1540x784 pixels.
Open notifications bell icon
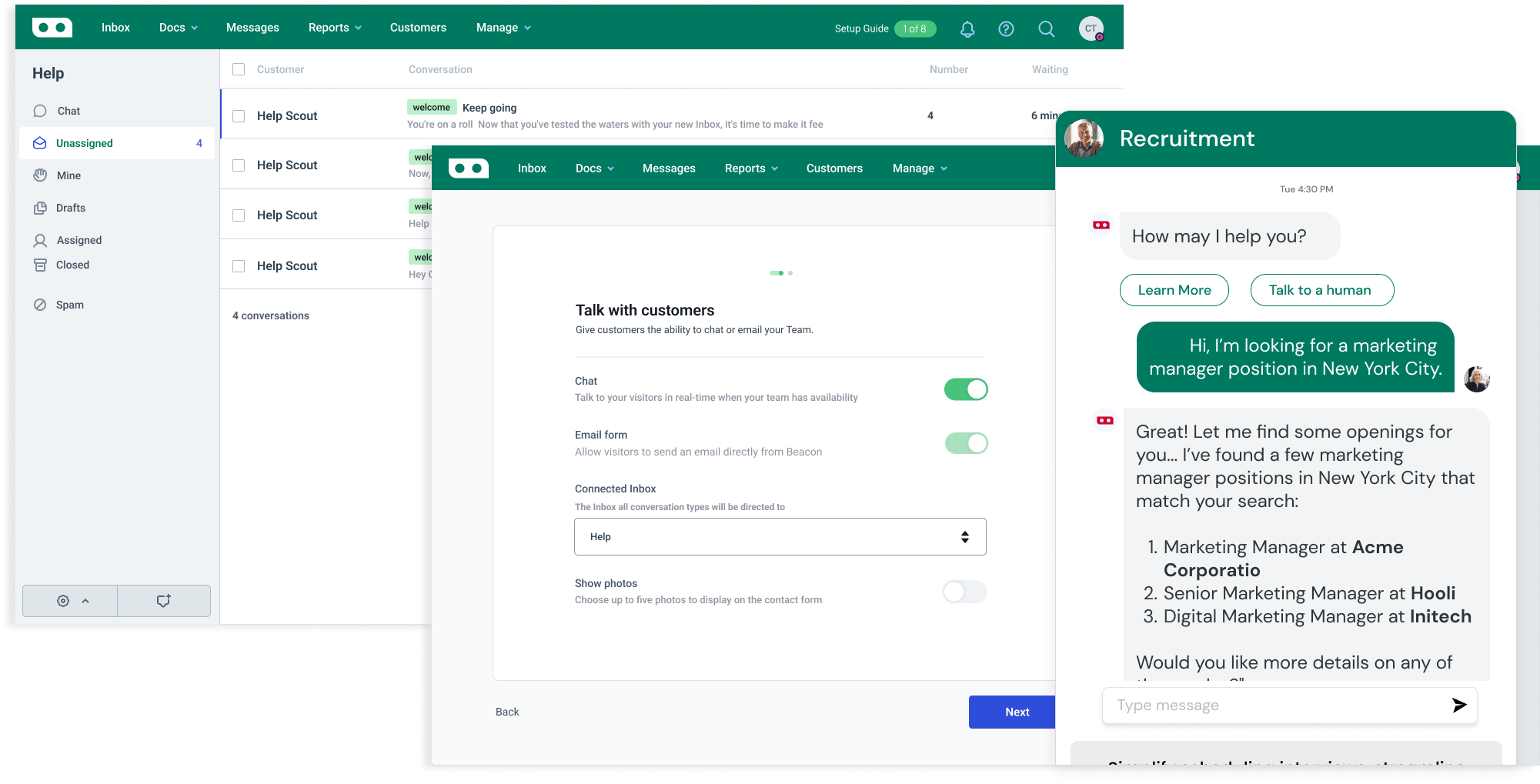tap(967, 28)
